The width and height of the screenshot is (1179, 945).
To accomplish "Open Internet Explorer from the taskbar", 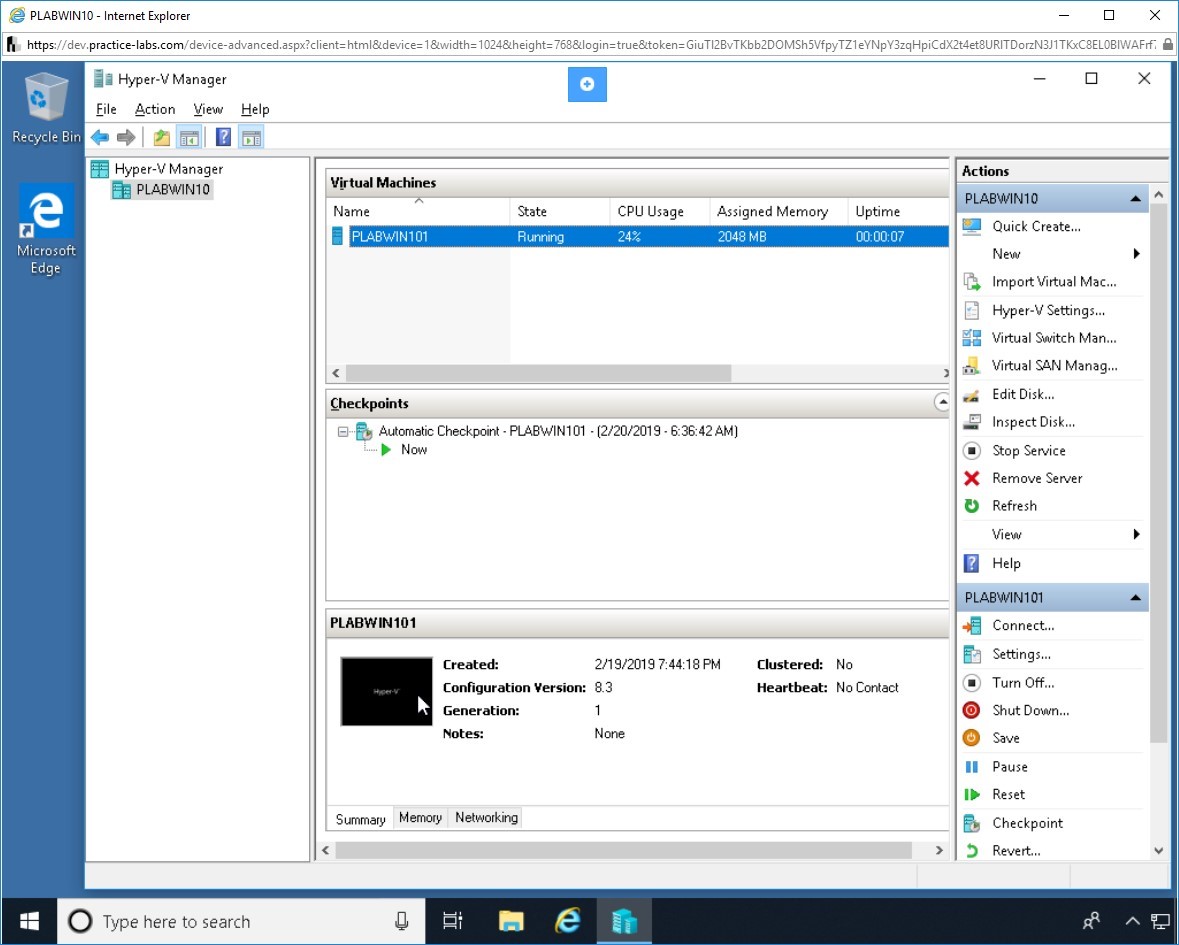I will [x=568, y=921].
